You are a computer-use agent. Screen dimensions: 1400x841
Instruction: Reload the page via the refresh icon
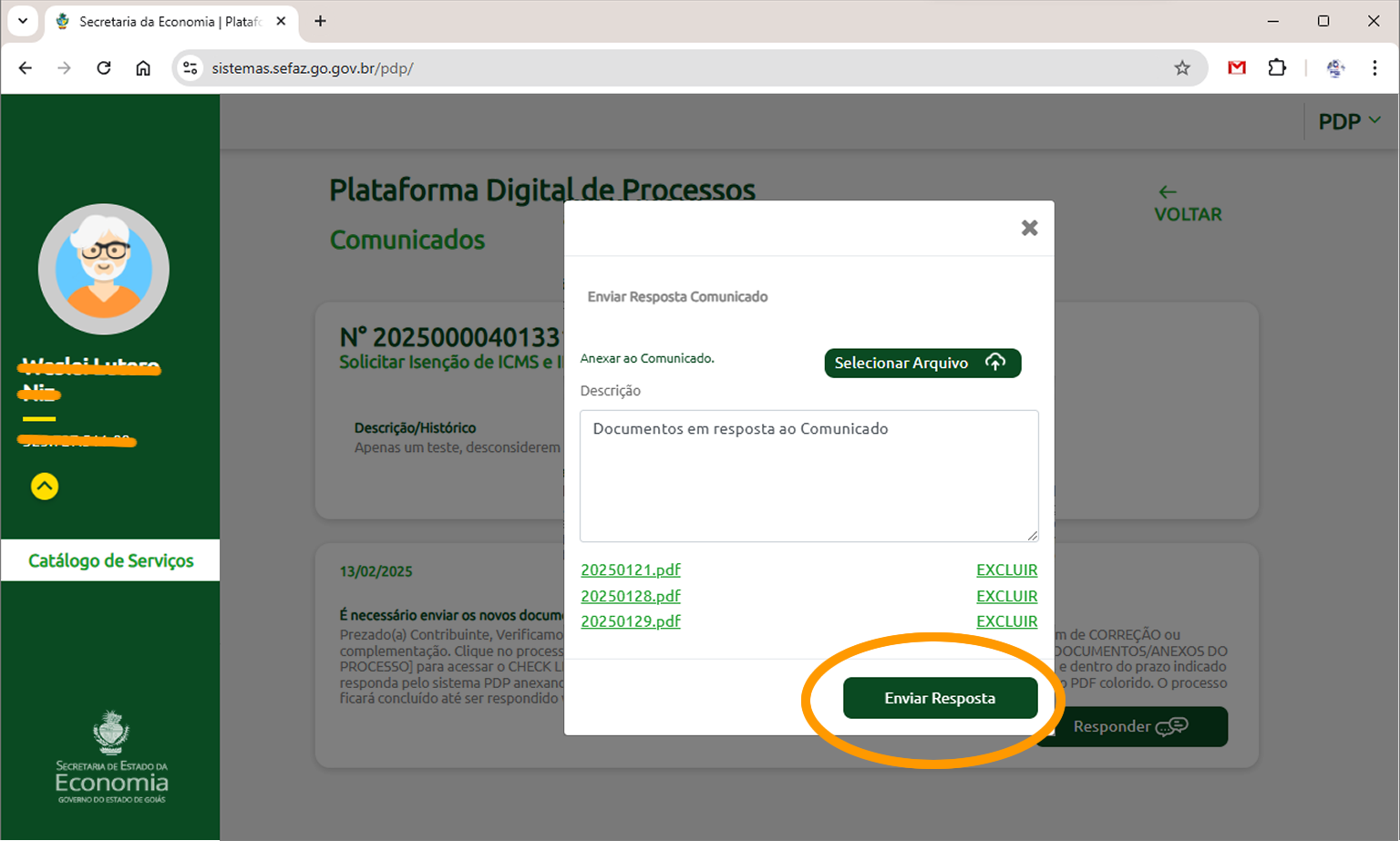(x=103, y=67)
